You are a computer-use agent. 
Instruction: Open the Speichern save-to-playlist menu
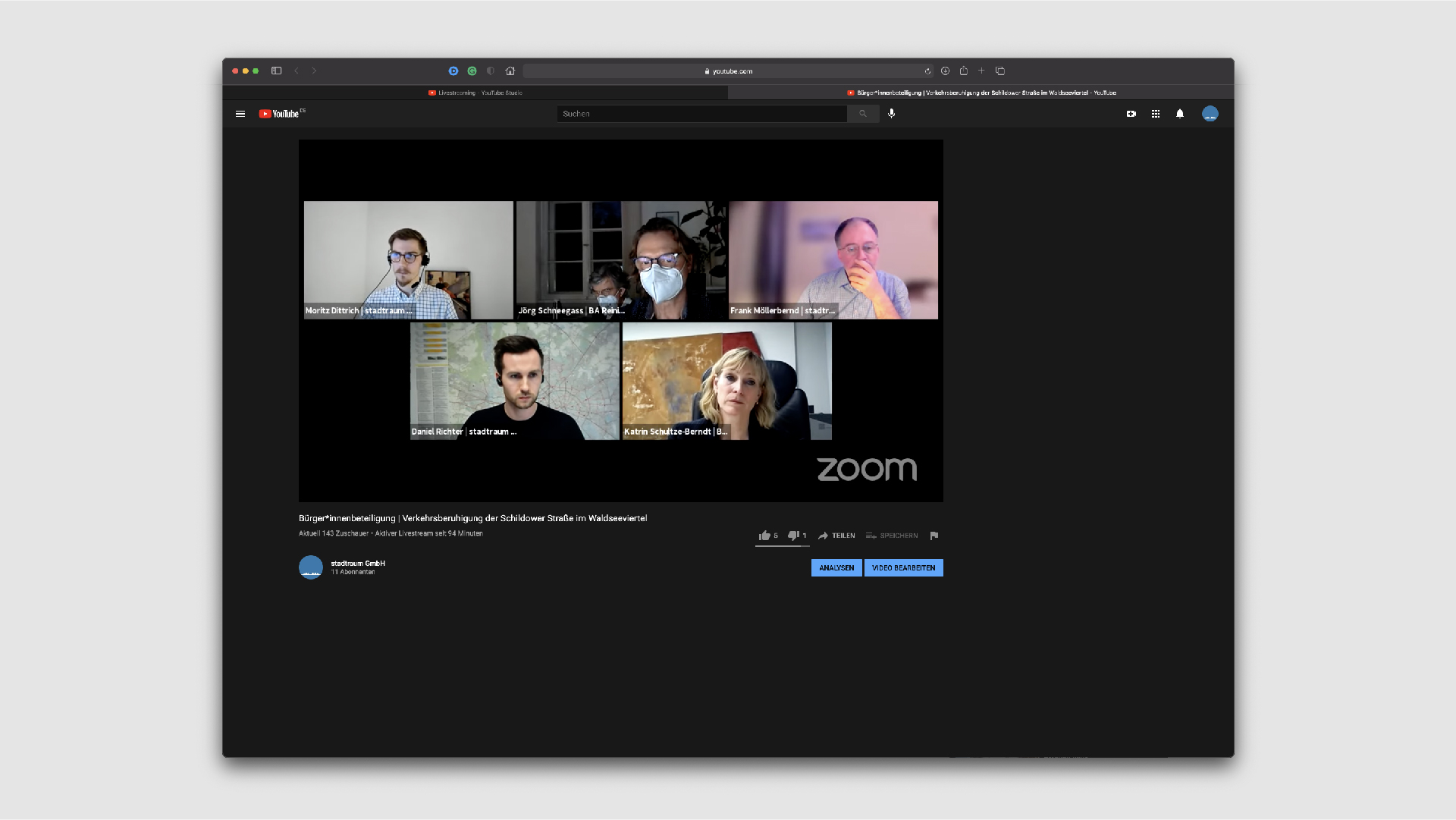point(892,536)
